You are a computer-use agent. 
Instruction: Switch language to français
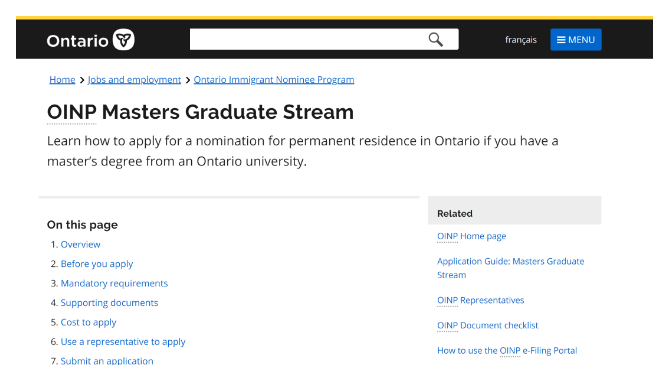point(520,40)
